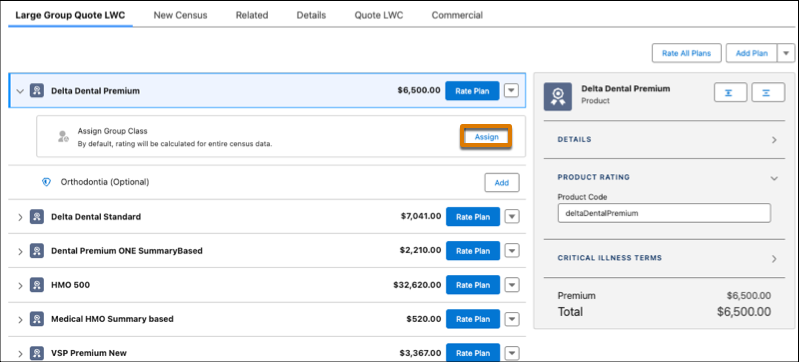
Task: Rate Plan for VSP Premium New
Action: (x=472, y=353)
